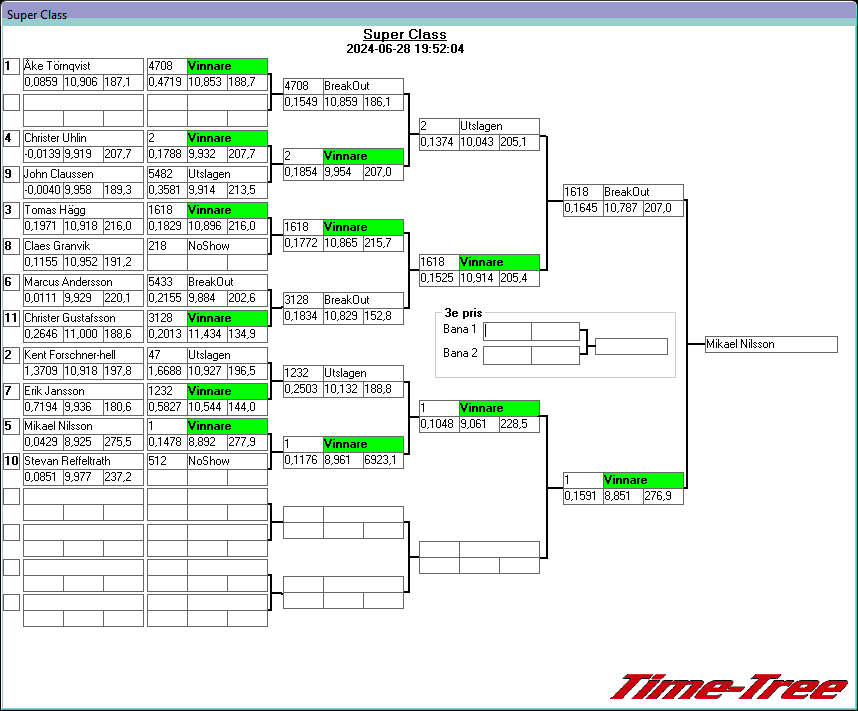
Task: Click the 3e pris winner result field
Action: (x=631, y=346)
